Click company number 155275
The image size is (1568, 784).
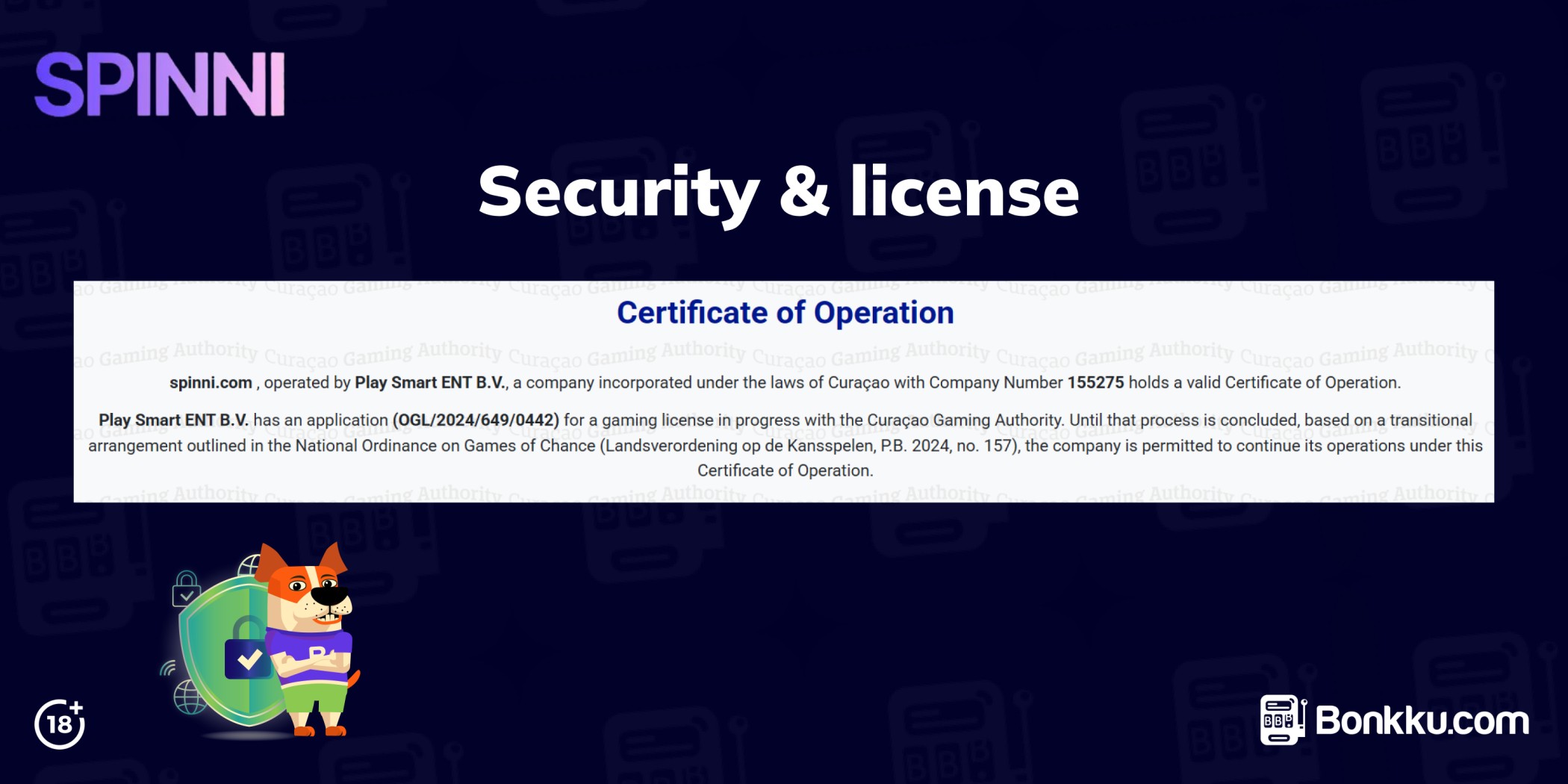tap(1095, 382)
